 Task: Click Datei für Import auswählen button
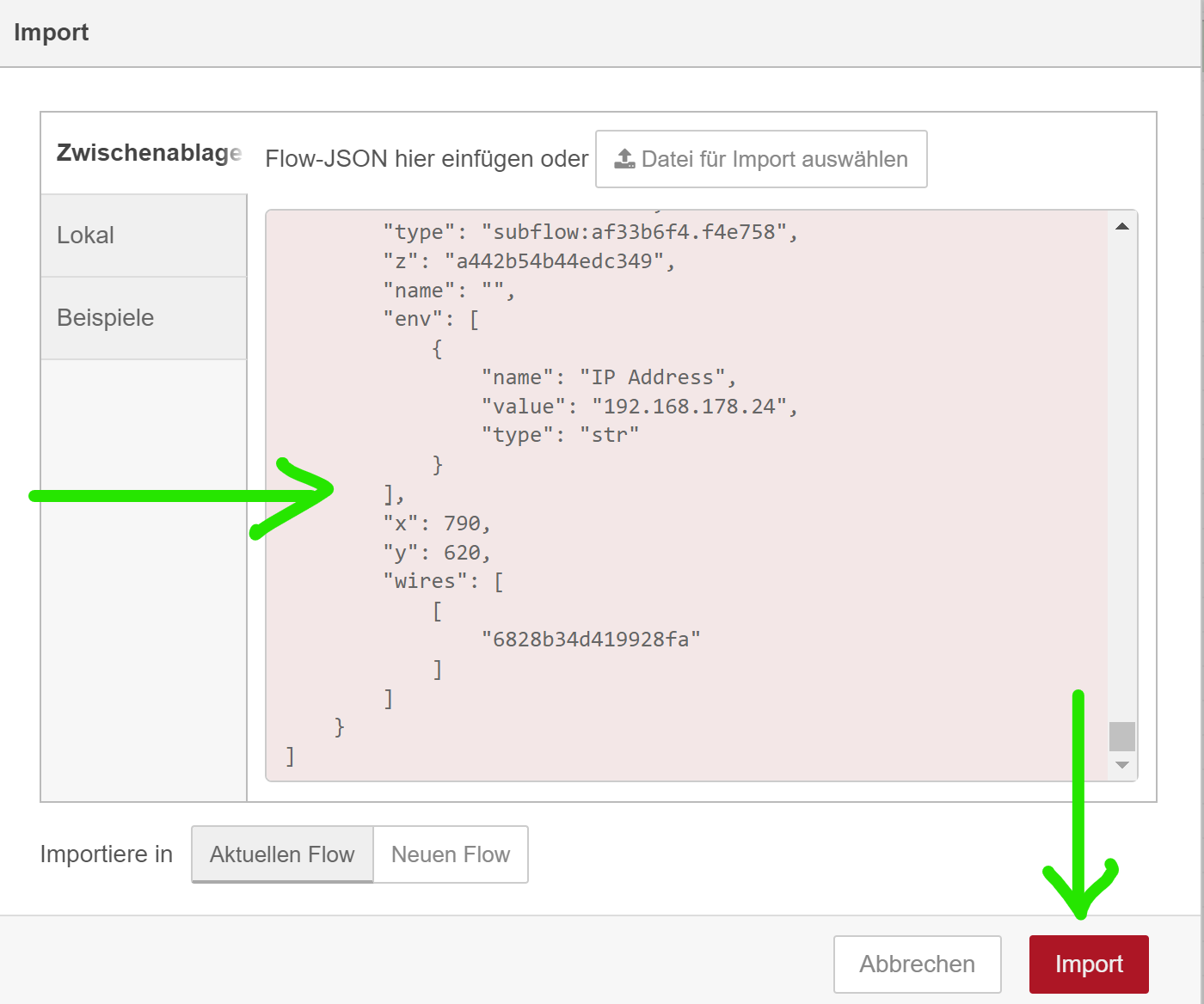[x=761, y=159]
